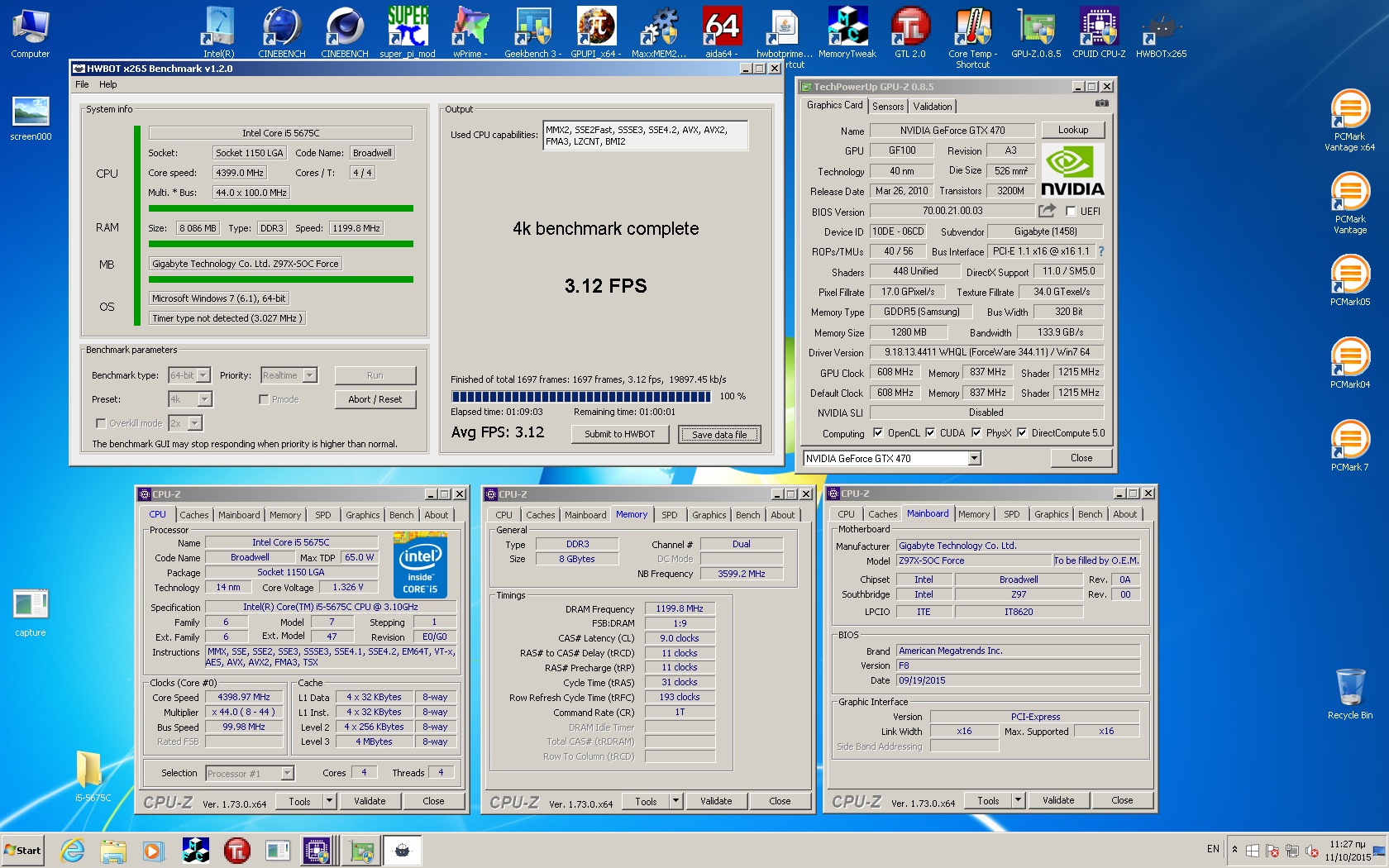Toggle UEFI checkbox in GPU-Z
The width and height of the screenshot is (1389, 868).
1071,211
